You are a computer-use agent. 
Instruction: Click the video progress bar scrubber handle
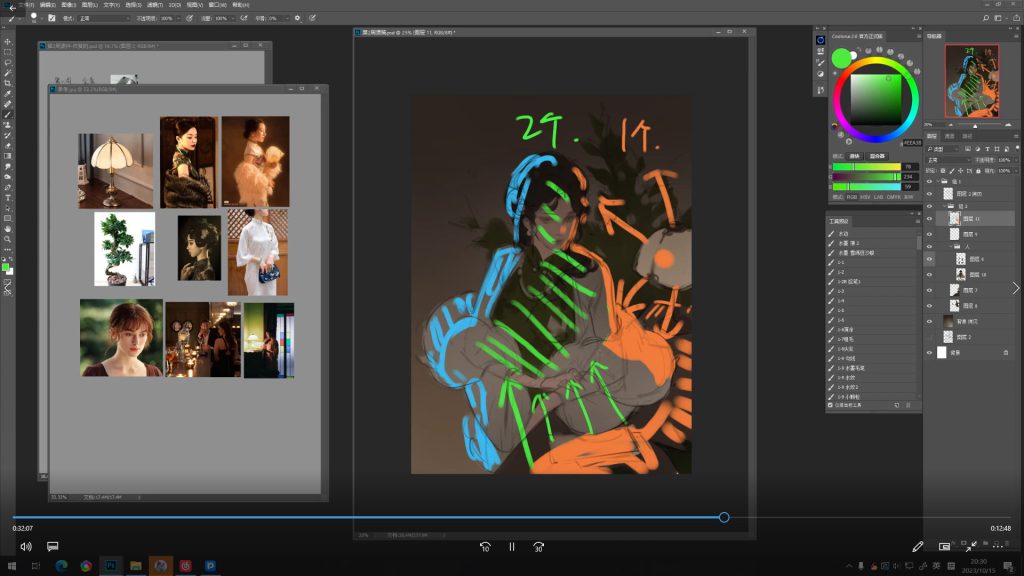point(724,517)
